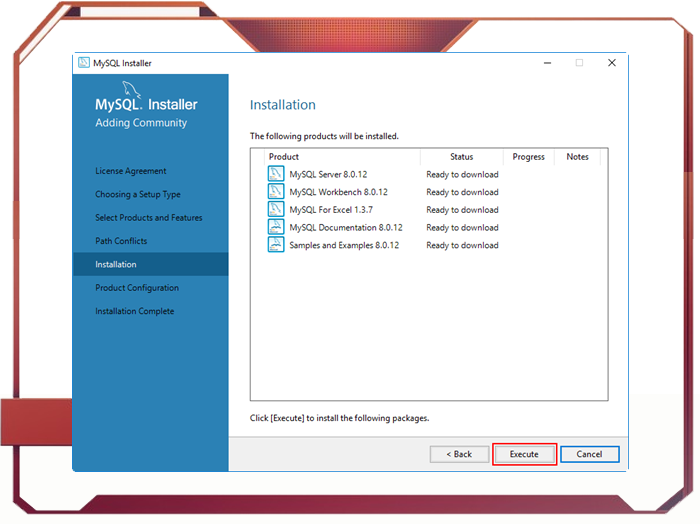Click the Installation Complete step

coord(135,311)
